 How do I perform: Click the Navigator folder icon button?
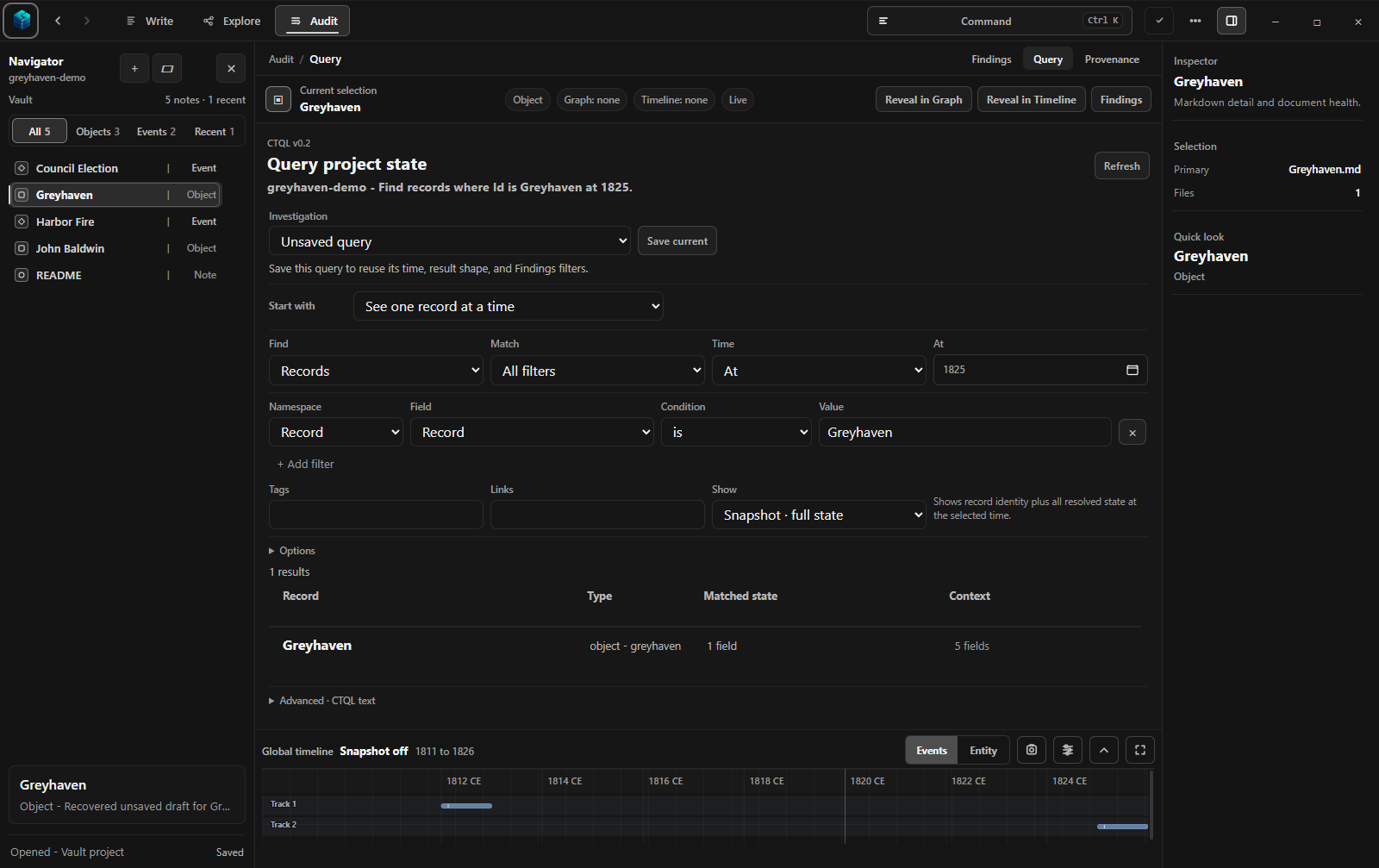pyautogui.click(x=167, y=68)
